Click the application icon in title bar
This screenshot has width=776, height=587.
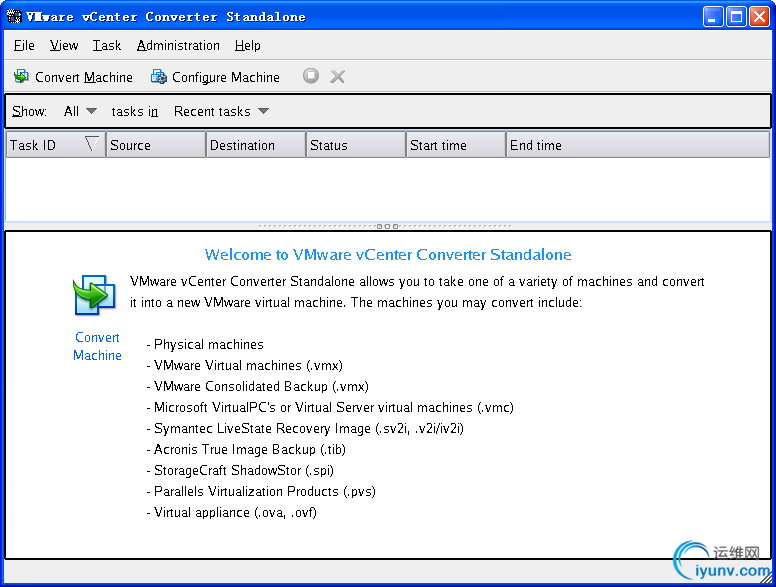point(14,16)
